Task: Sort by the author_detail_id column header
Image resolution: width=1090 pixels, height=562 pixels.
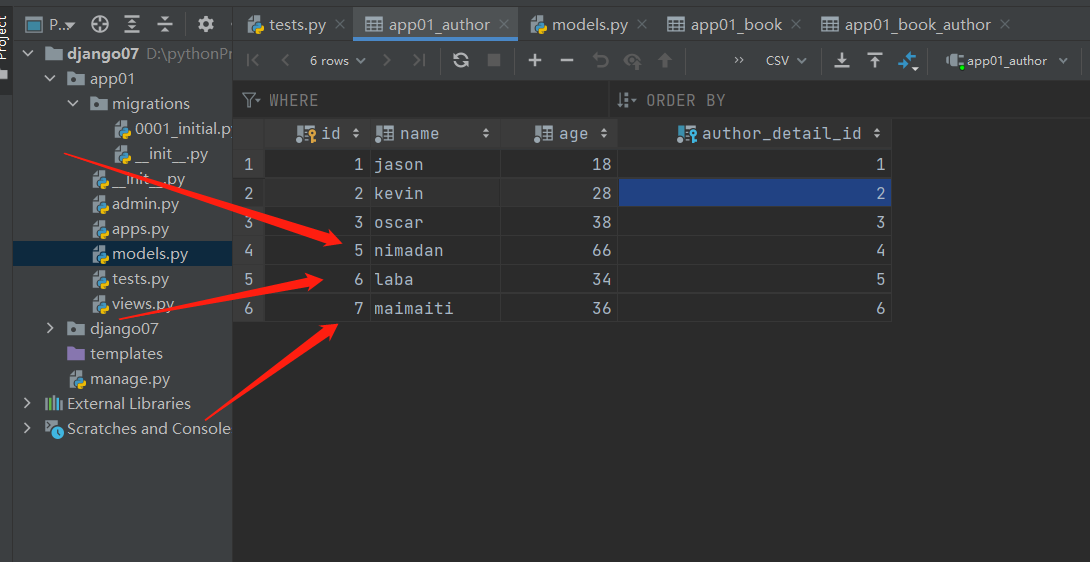Action: pyautogui.click(x=754, y=133)
